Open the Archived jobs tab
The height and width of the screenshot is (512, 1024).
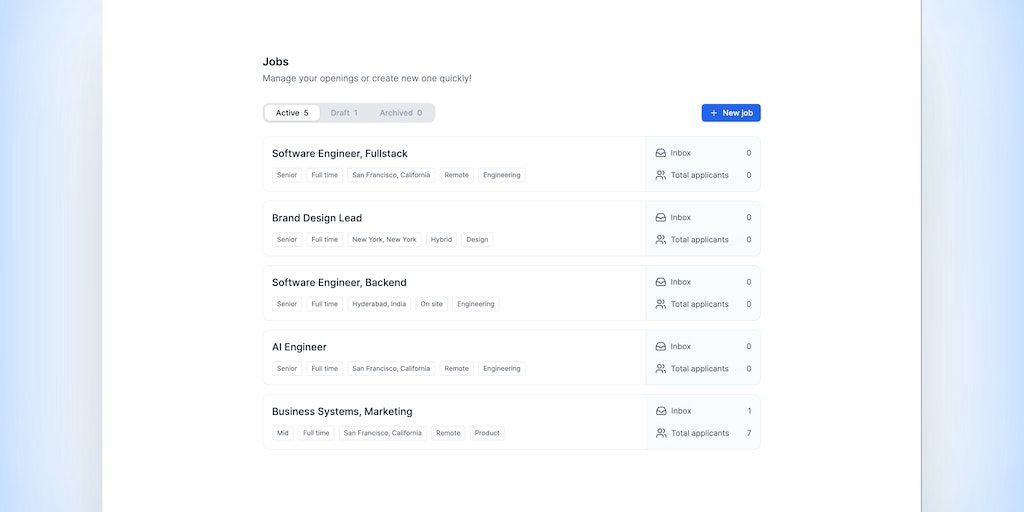click(400, 113)
